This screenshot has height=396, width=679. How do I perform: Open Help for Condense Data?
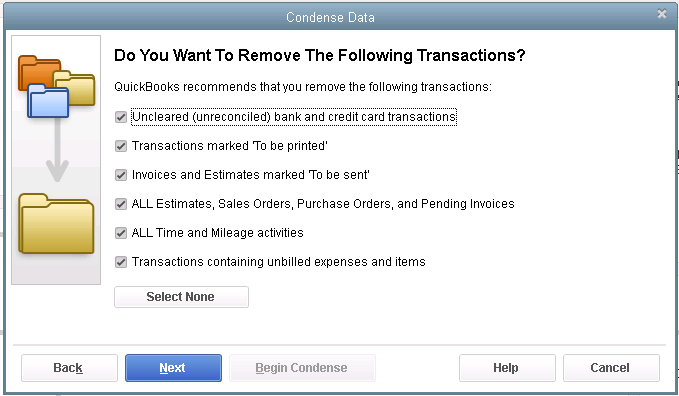pyautogui.click(x=507, y=368)
